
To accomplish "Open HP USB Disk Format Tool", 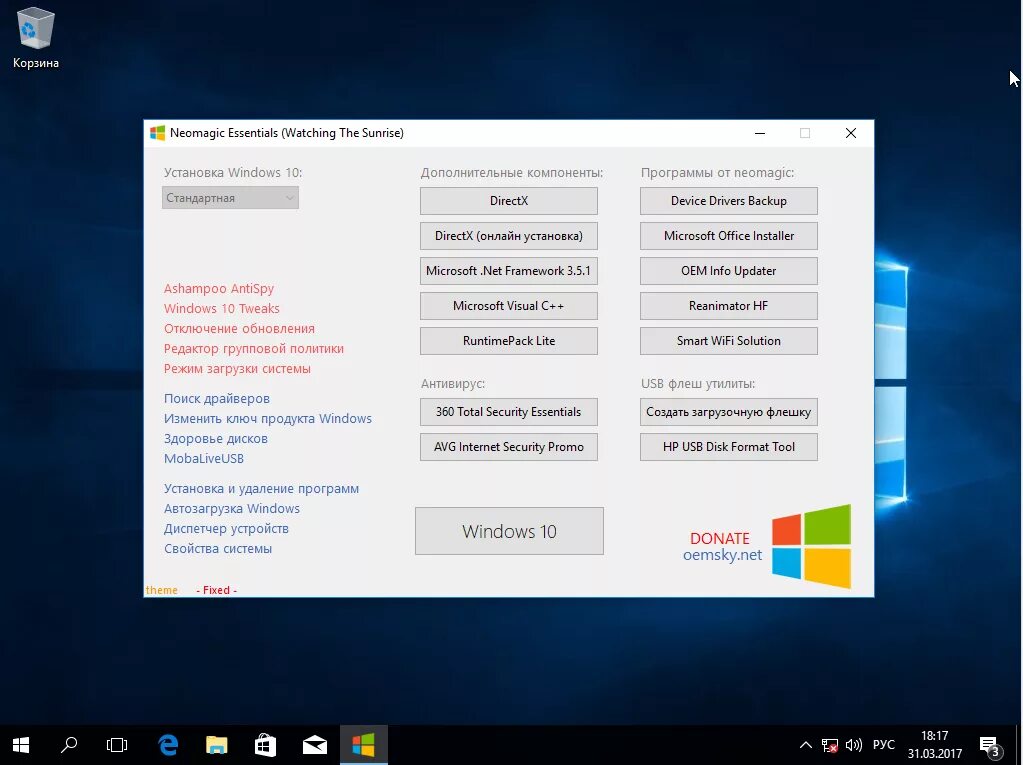I will [x=729, y=447].
